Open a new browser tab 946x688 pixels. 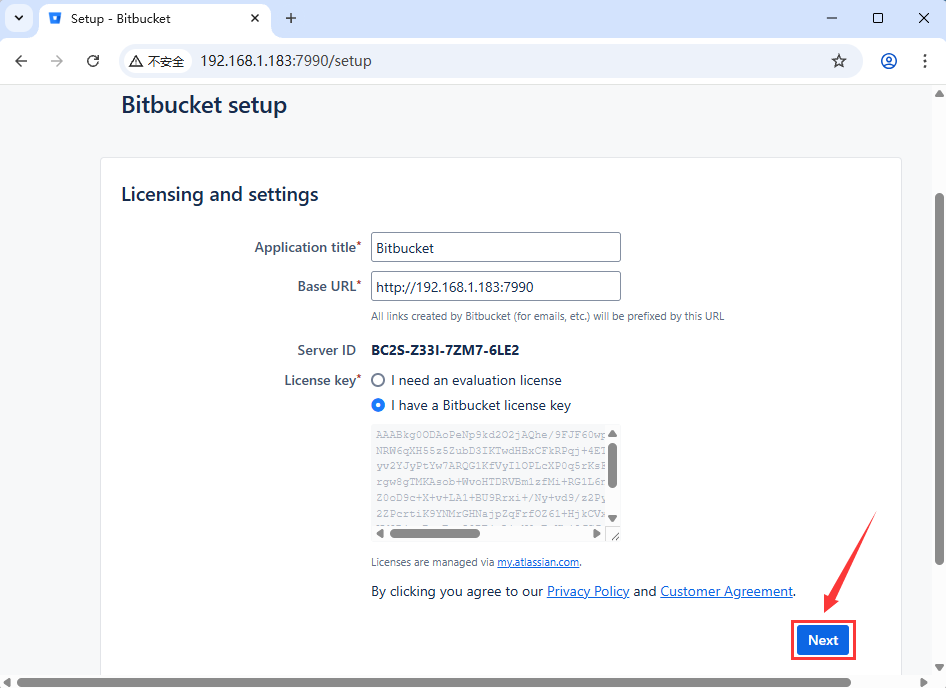click(291, 18)
